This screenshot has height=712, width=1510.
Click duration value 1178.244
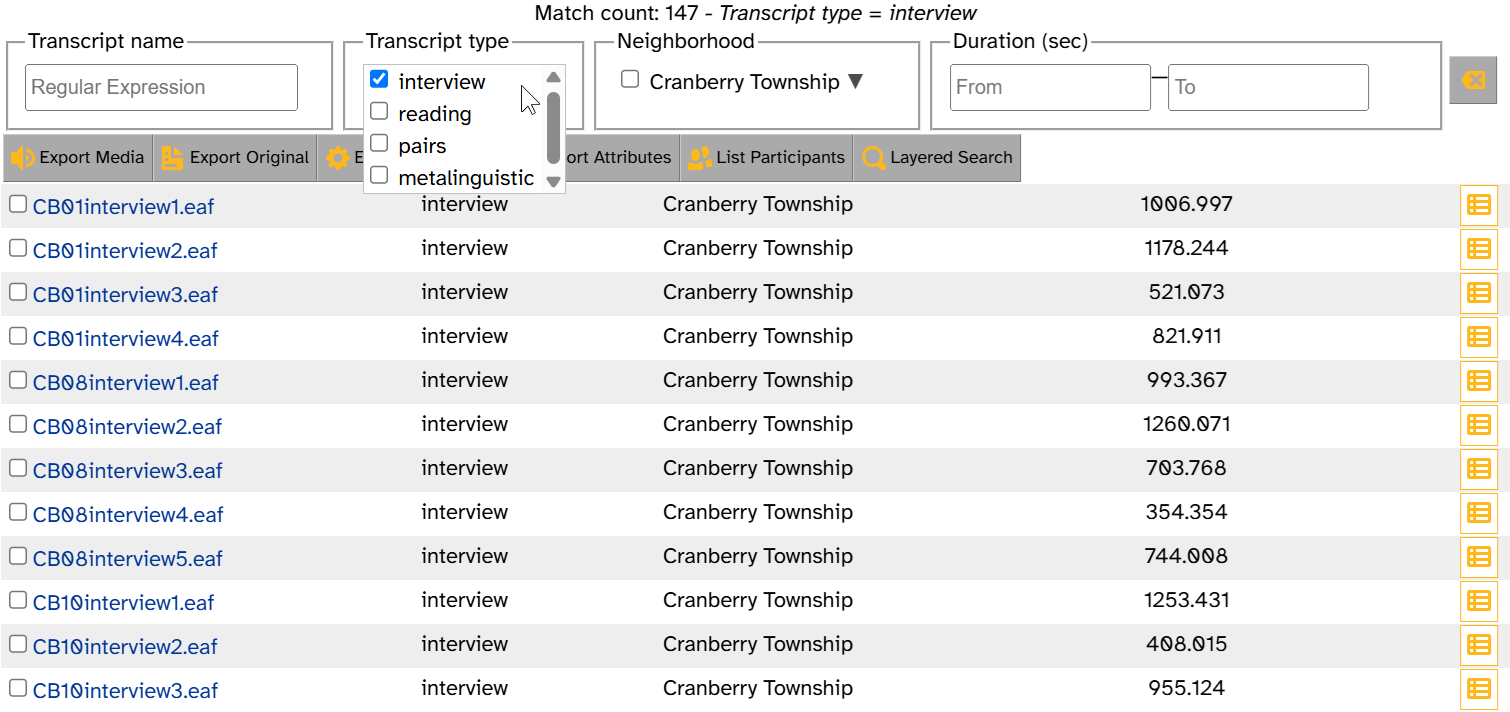tap(1187, 248)
